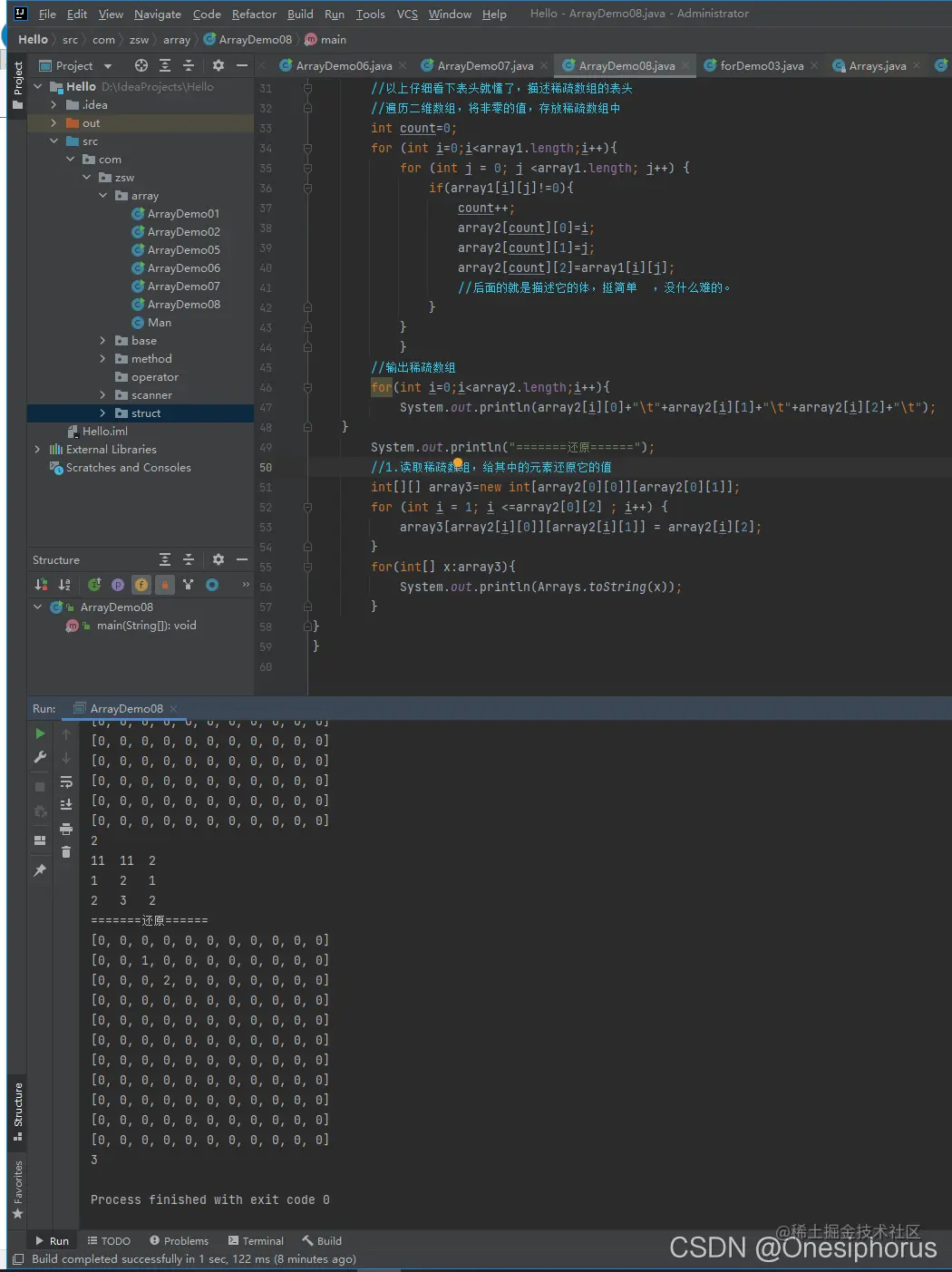952x1272 pixels.
Task: Open the Problems tool window
Action: pyautogui.click(x=180, y=1240)
